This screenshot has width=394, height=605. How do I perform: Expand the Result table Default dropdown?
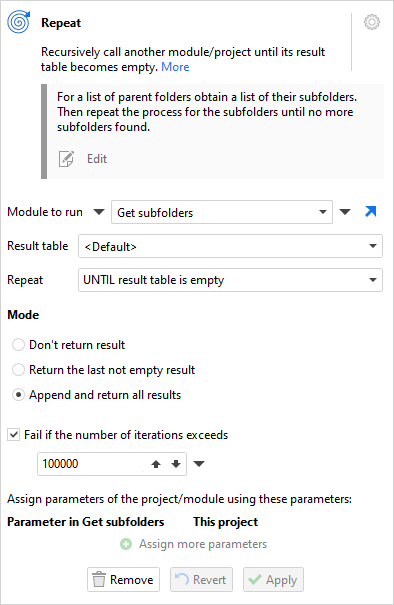coord(230,246)
